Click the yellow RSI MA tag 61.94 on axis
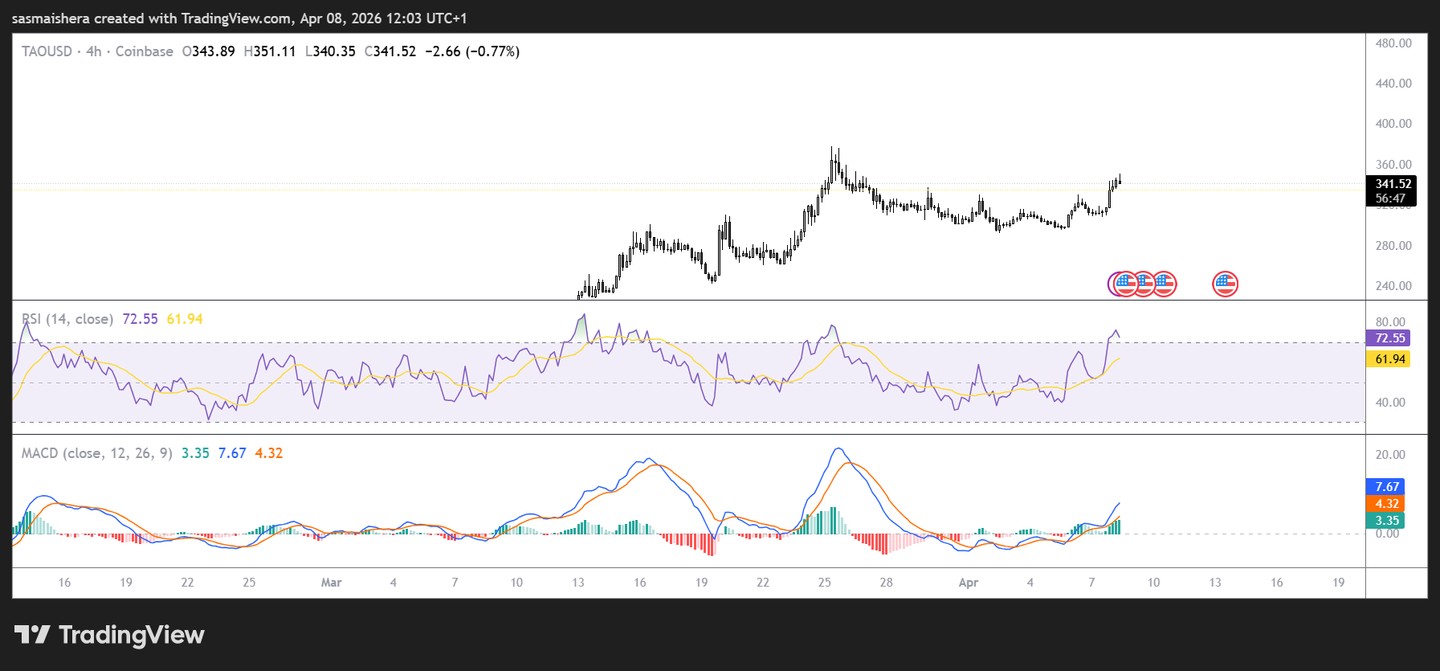 pyautogui.click(x=1390, y=358)
